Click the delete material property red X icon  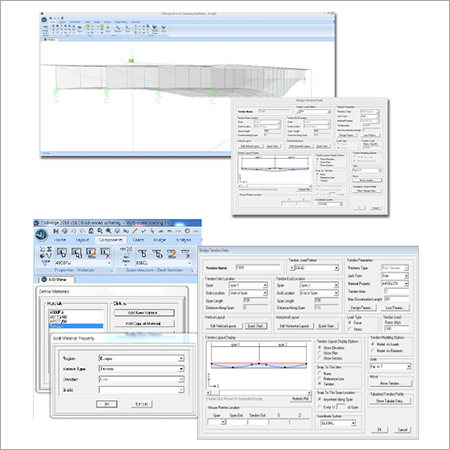(105, 253)
